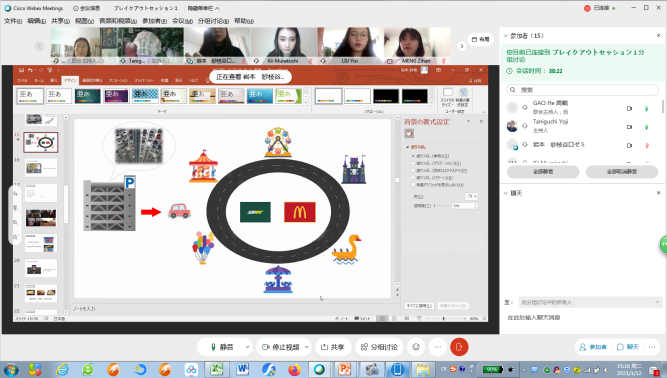Show next participant videos arrow

[462, 46]
